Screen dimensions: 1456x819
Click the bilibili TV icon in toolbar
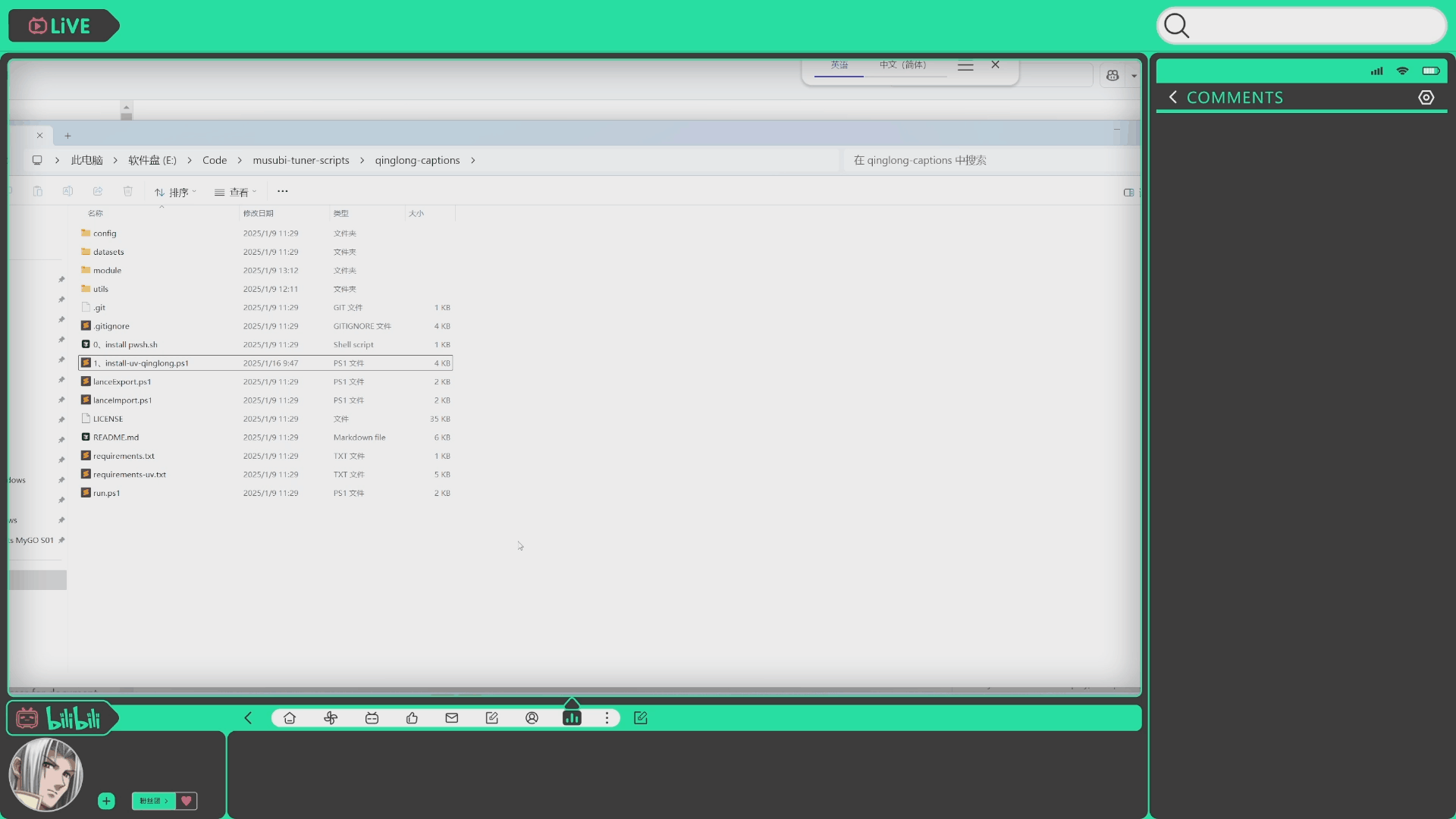(372, 718)
